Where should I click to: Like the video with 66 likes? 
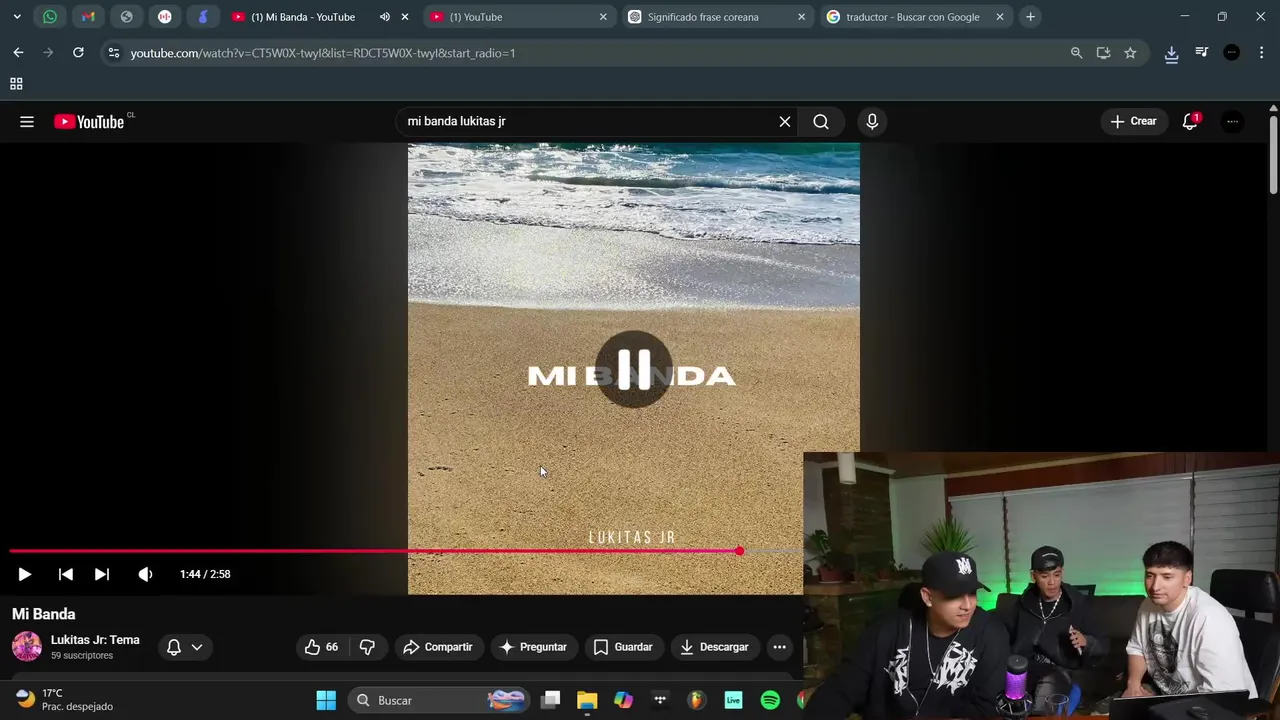322,647
